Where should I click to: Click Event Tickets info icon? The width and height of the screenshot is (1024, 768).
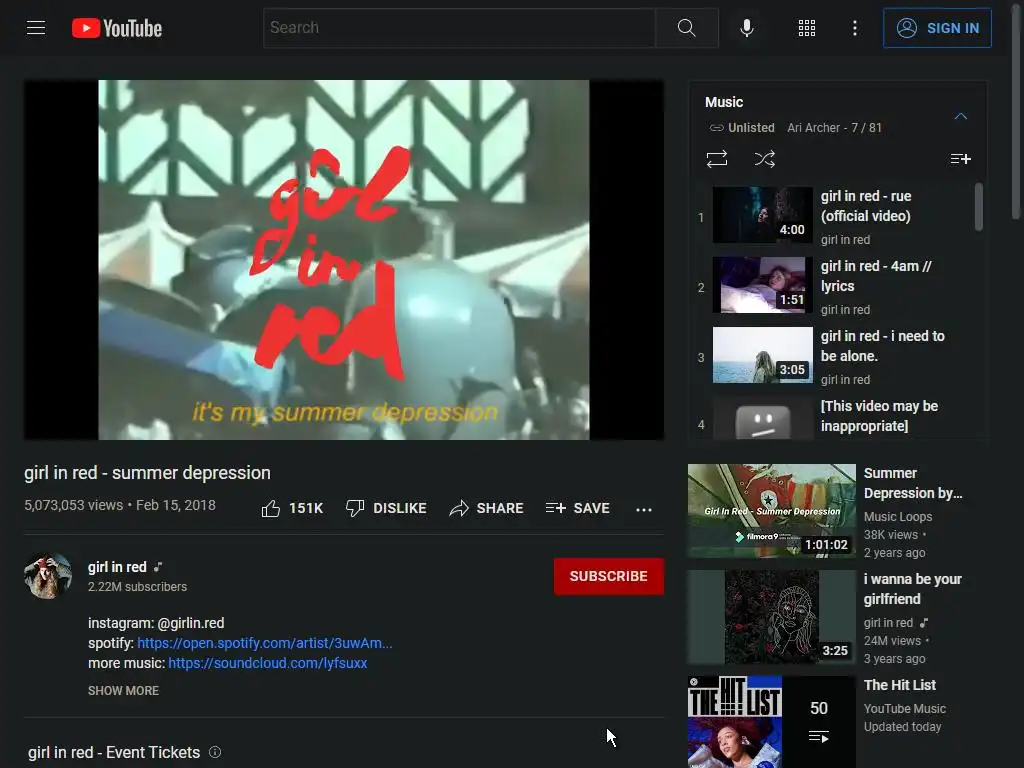tap(215, 752)
